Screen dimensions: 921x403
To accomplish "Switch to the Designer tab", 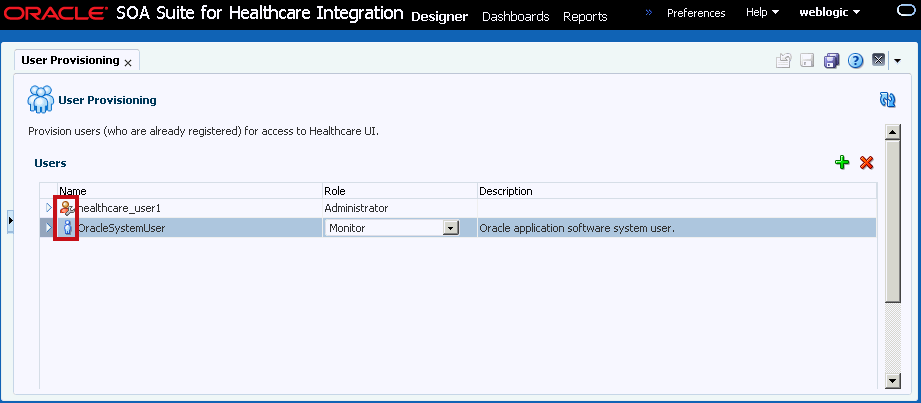I will 439,17.
